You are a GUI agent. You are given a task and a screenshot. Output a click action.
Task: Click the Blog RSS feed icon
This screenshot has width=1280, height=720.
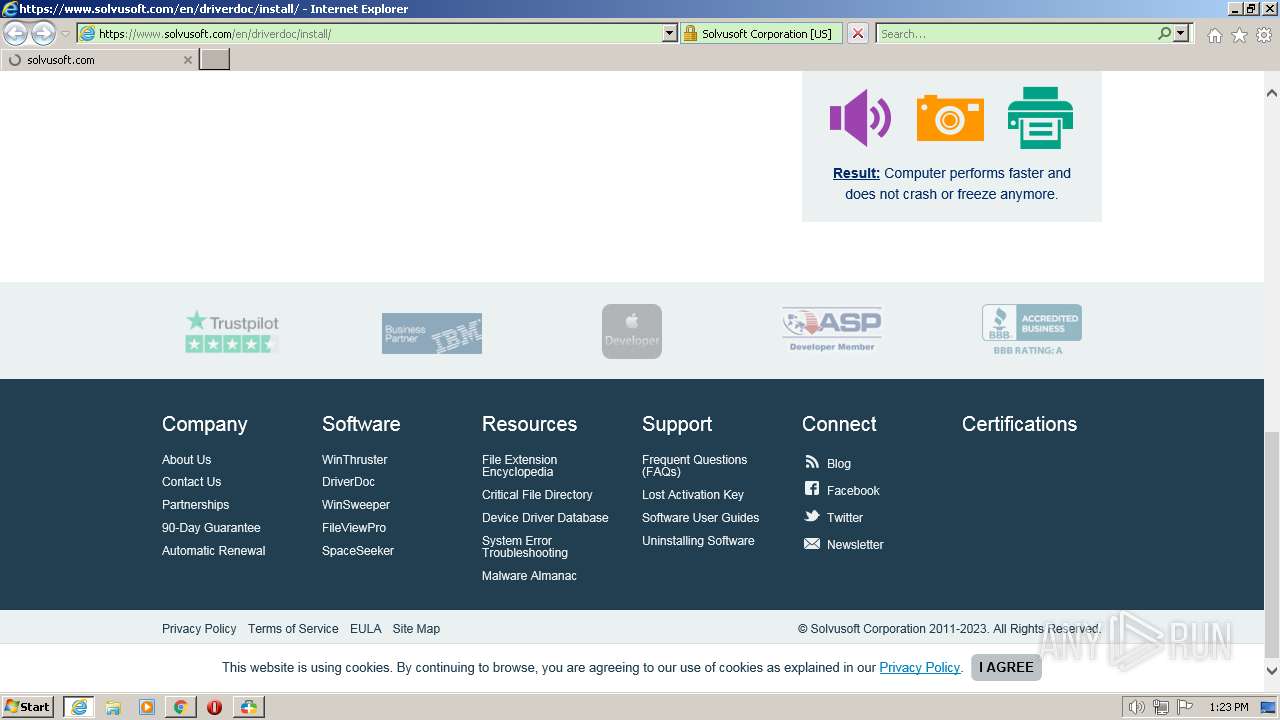[812, 462]
